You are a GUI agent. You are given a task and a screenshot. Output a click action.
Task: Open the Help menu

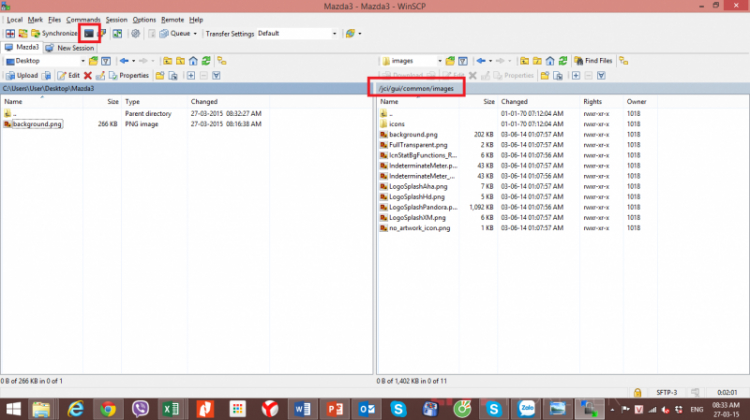click(196, 20)
